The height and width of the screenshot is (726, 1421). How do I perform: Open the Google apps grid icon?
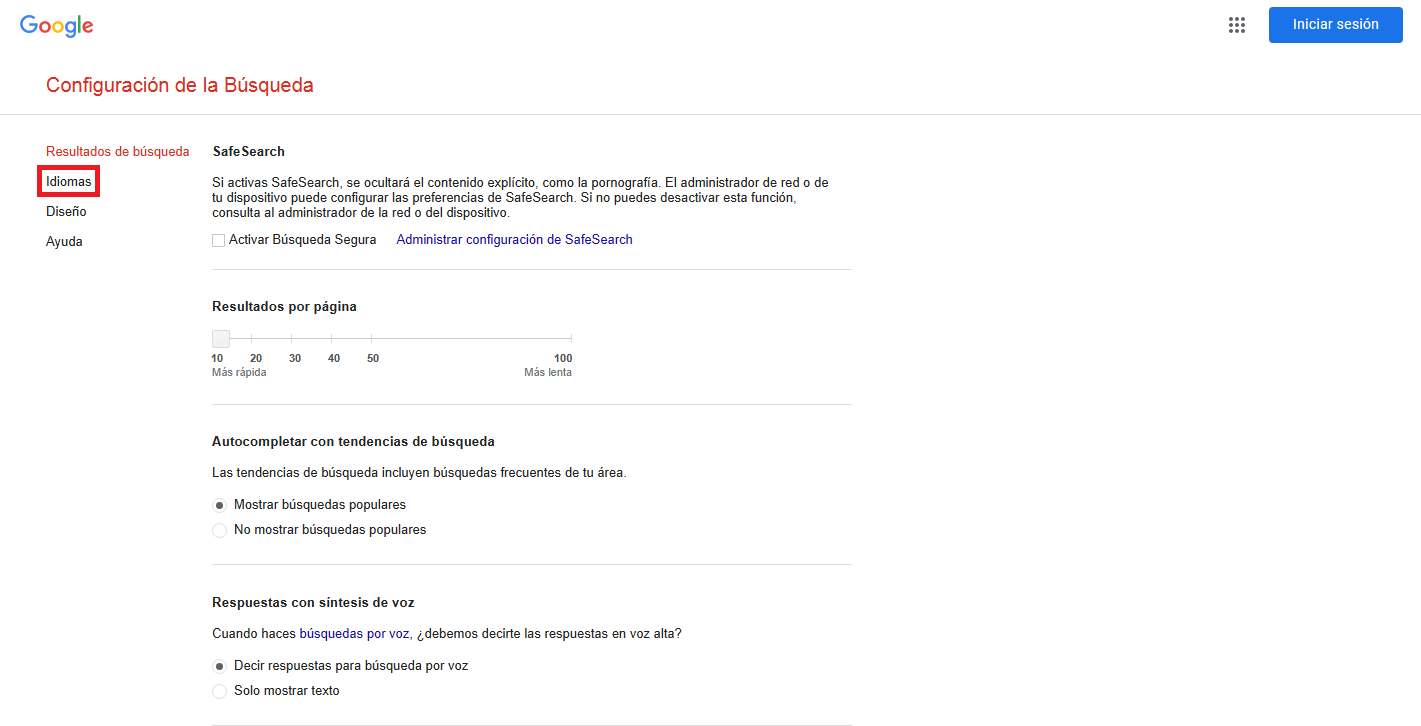1237,25
